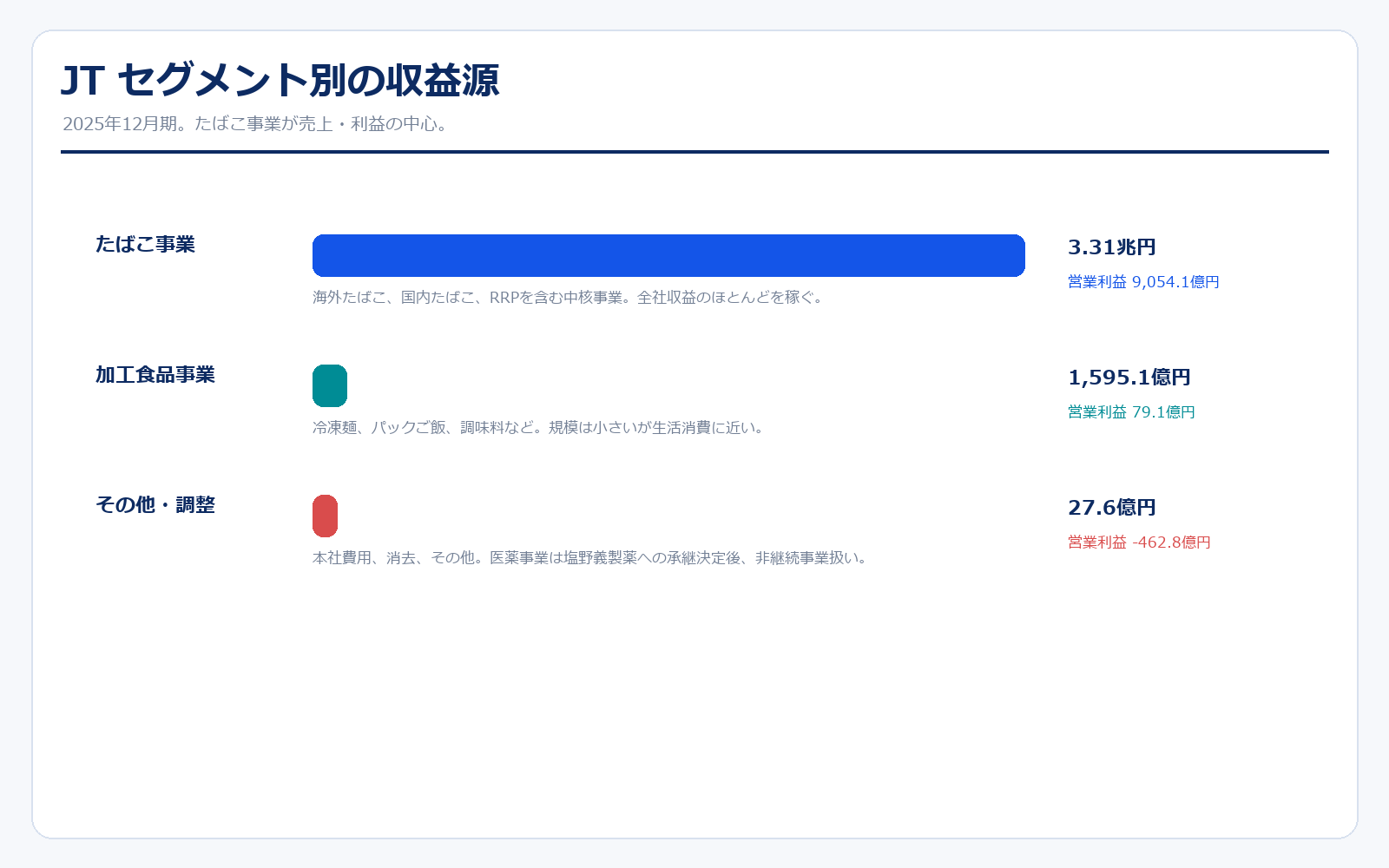The height and width of the screenshot is (868, 1389).
Task: Click the 3.31兆円 revenue value
Action: 1111,247
